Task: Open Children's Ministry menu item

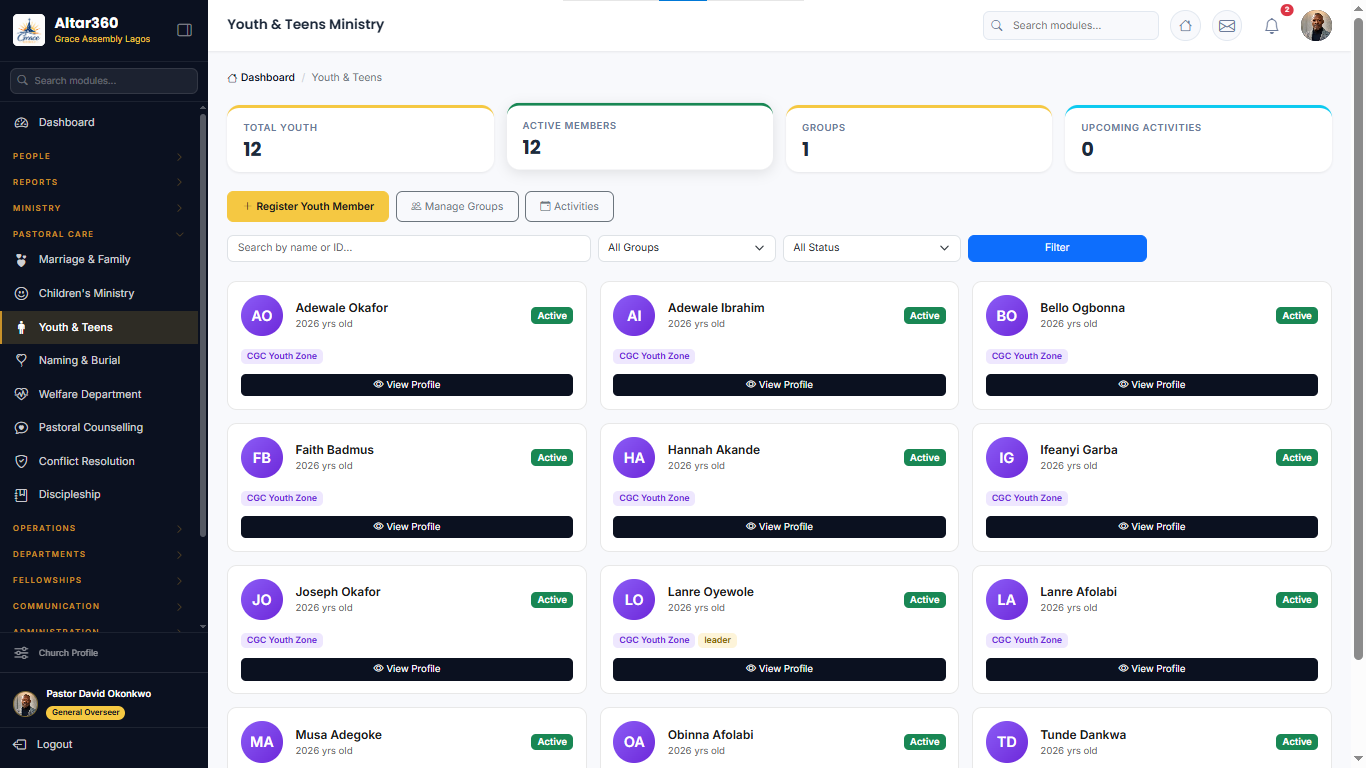Action: pos(98,293)
